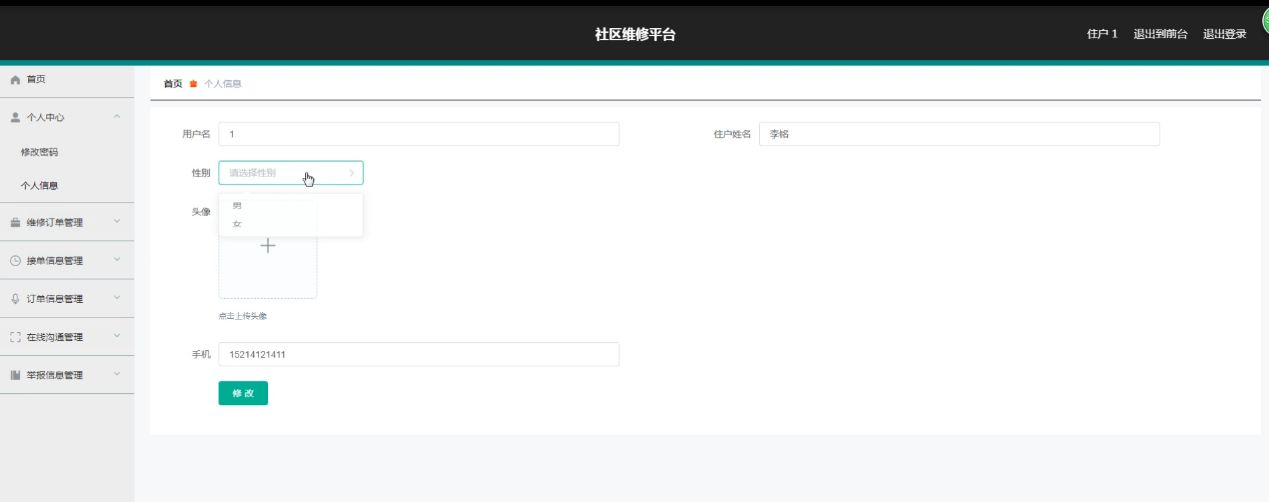Click the home icon beside 首页 in sidebar
1269x502 pixels.
click(15, 79)
